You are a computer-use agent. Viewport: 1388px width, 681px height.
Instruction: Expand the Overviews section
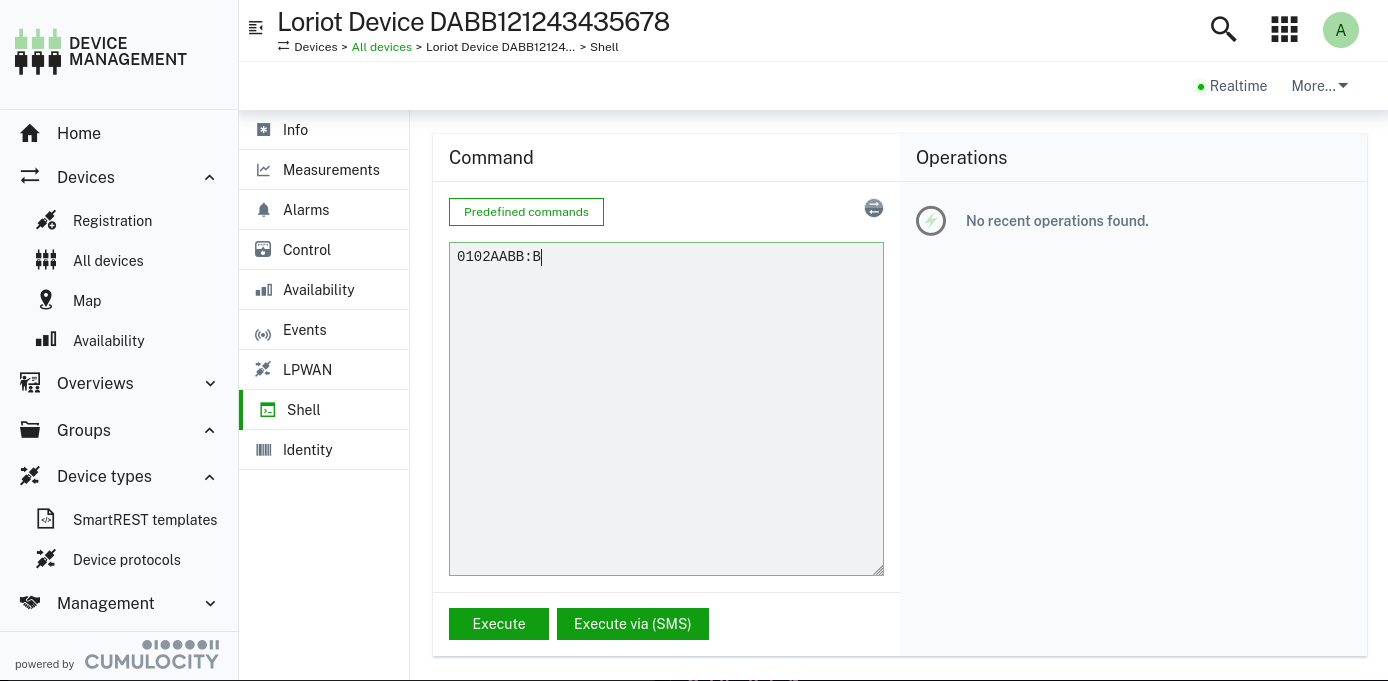coord(209,383)
